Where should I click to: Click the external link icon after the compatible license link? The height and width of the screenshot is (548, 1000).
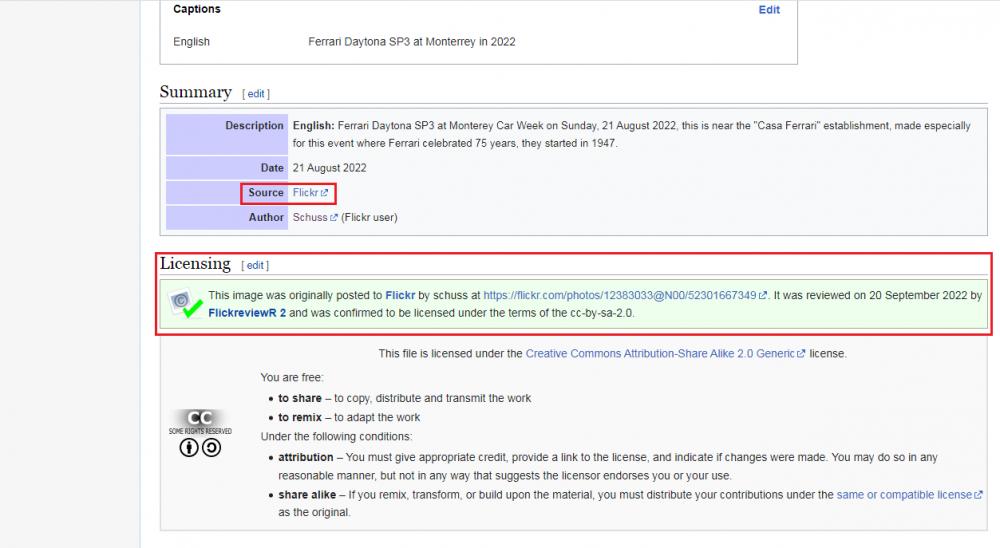point(978,494)
